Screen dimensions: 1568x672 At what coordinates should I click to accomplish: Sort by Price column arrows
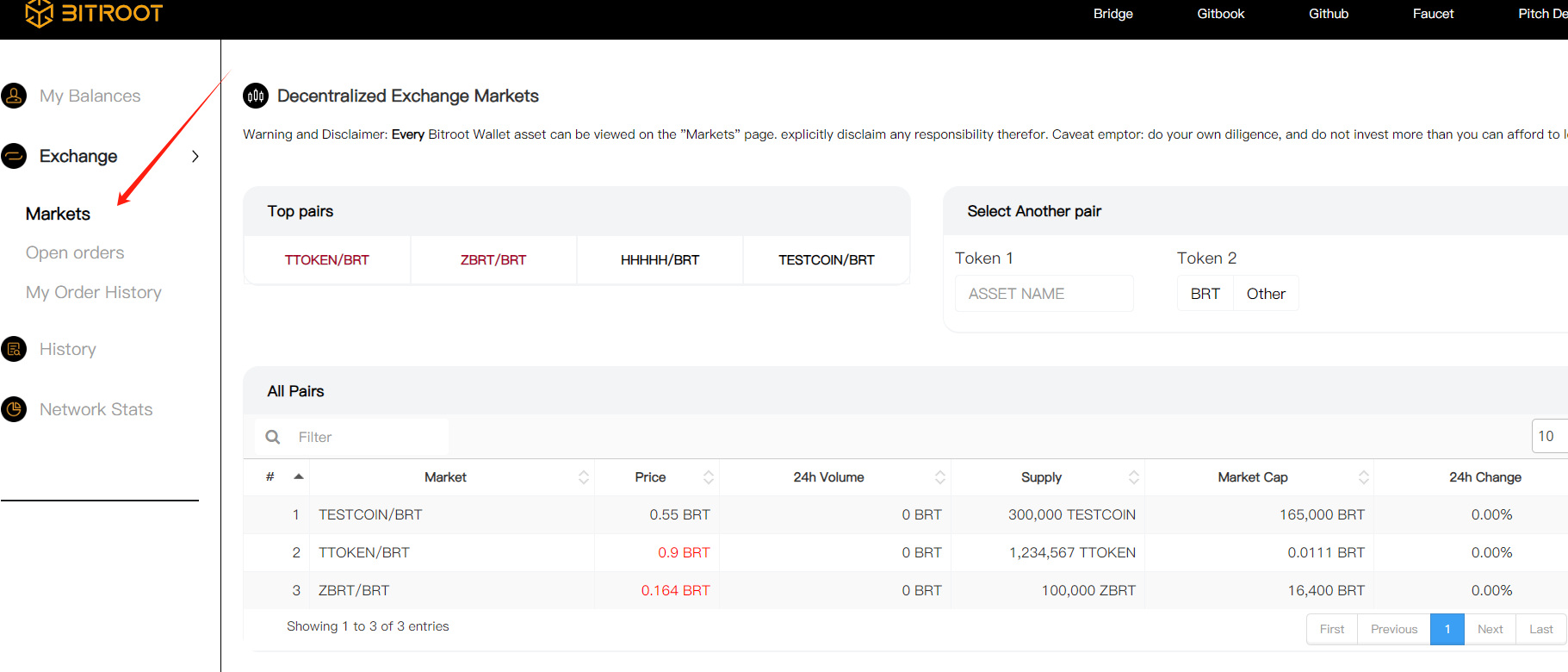[x=709, y=477]
